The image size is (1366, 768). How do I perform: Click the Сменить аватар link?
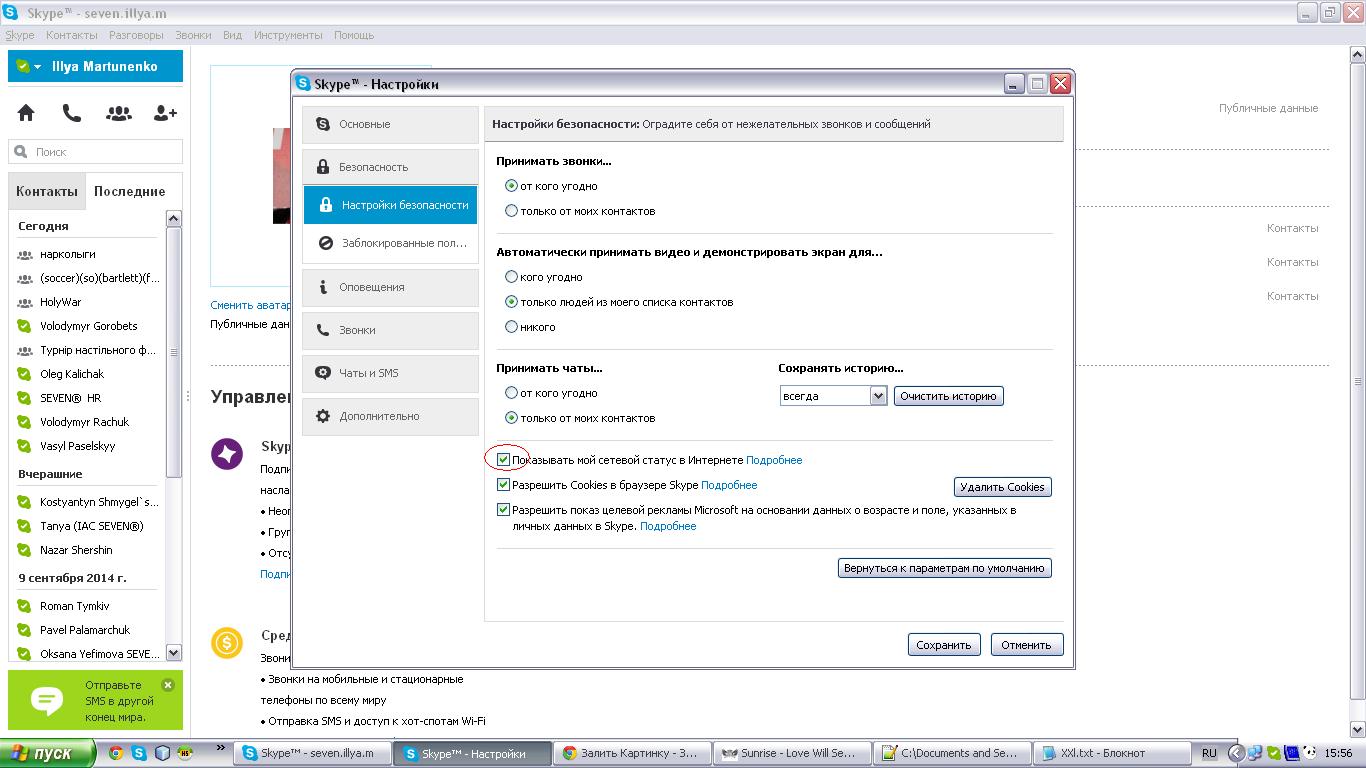click(x=250, y=305)
